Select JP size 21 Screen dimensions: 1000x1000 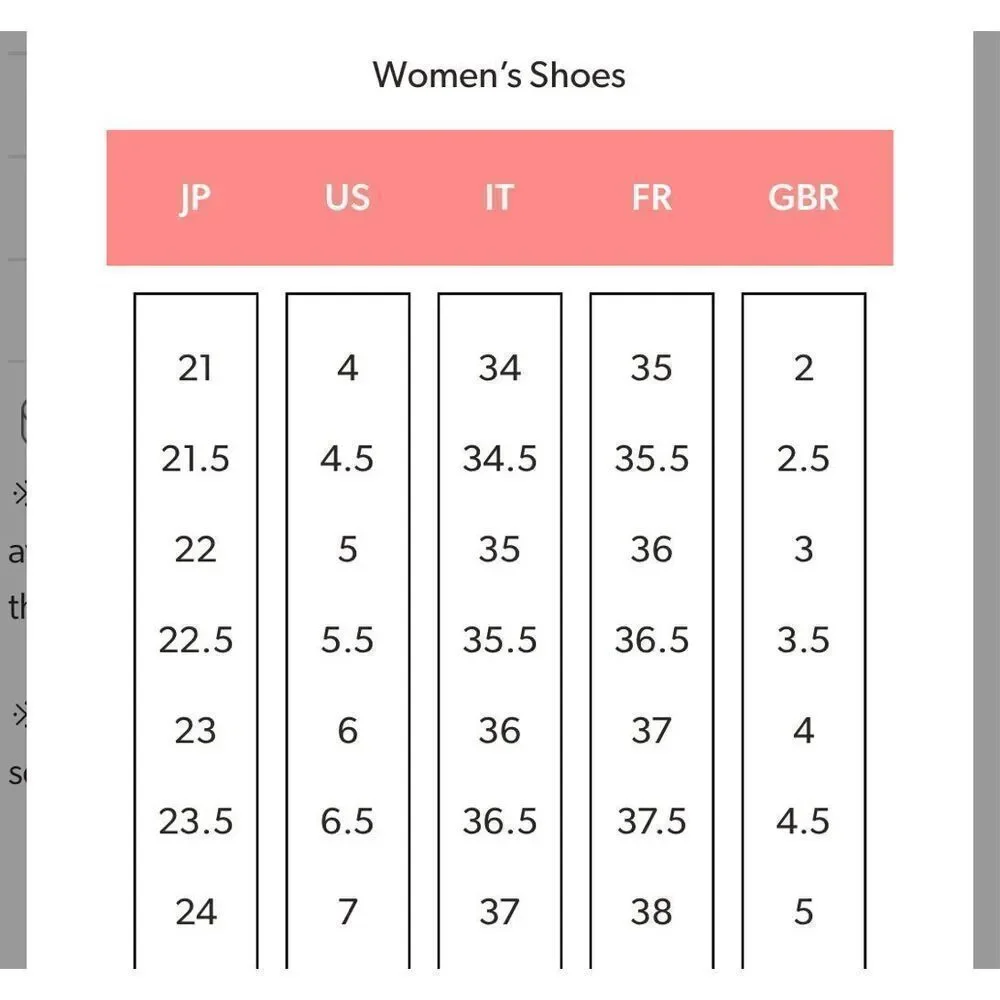195,368
